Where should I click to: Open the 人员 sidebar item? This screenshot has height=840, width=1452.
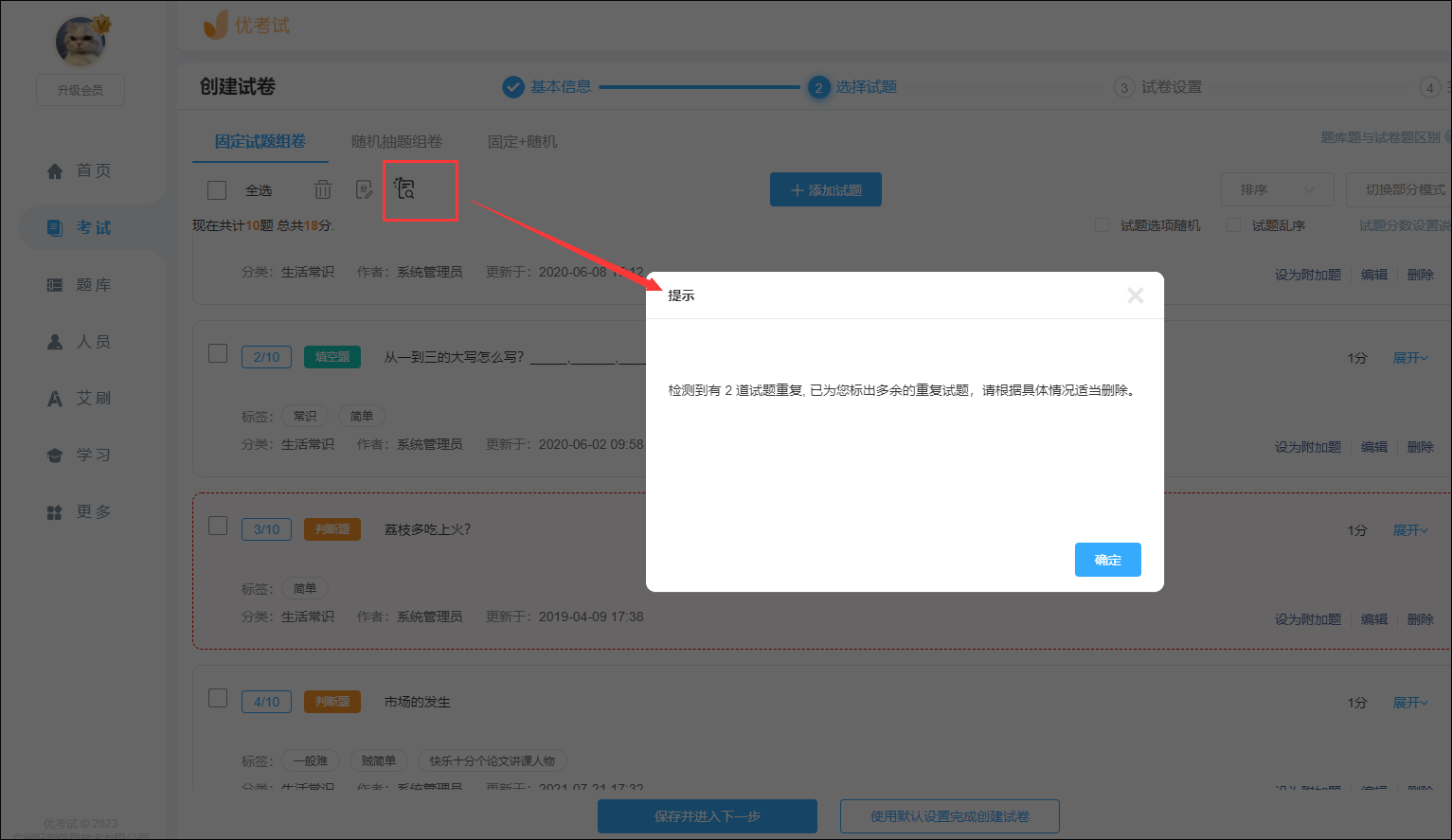[x=80, y=341]
